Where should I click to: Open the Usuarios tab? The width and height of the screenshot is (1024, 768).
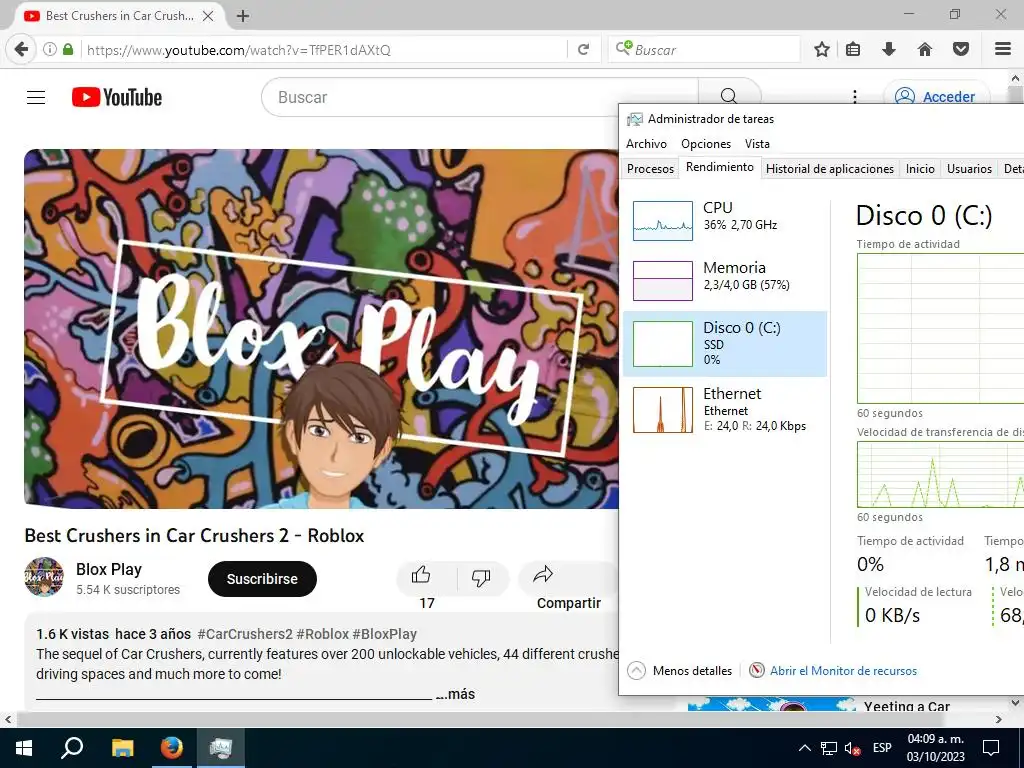[969, 168]
